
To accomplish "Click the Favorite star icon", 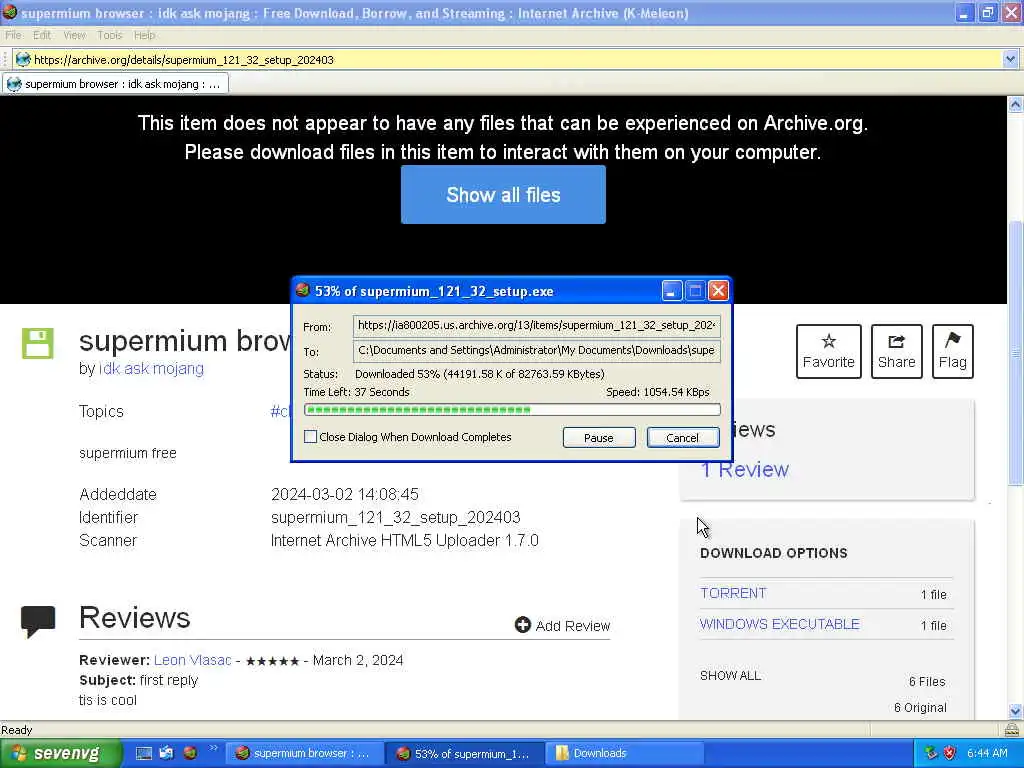I will point(828,341).
